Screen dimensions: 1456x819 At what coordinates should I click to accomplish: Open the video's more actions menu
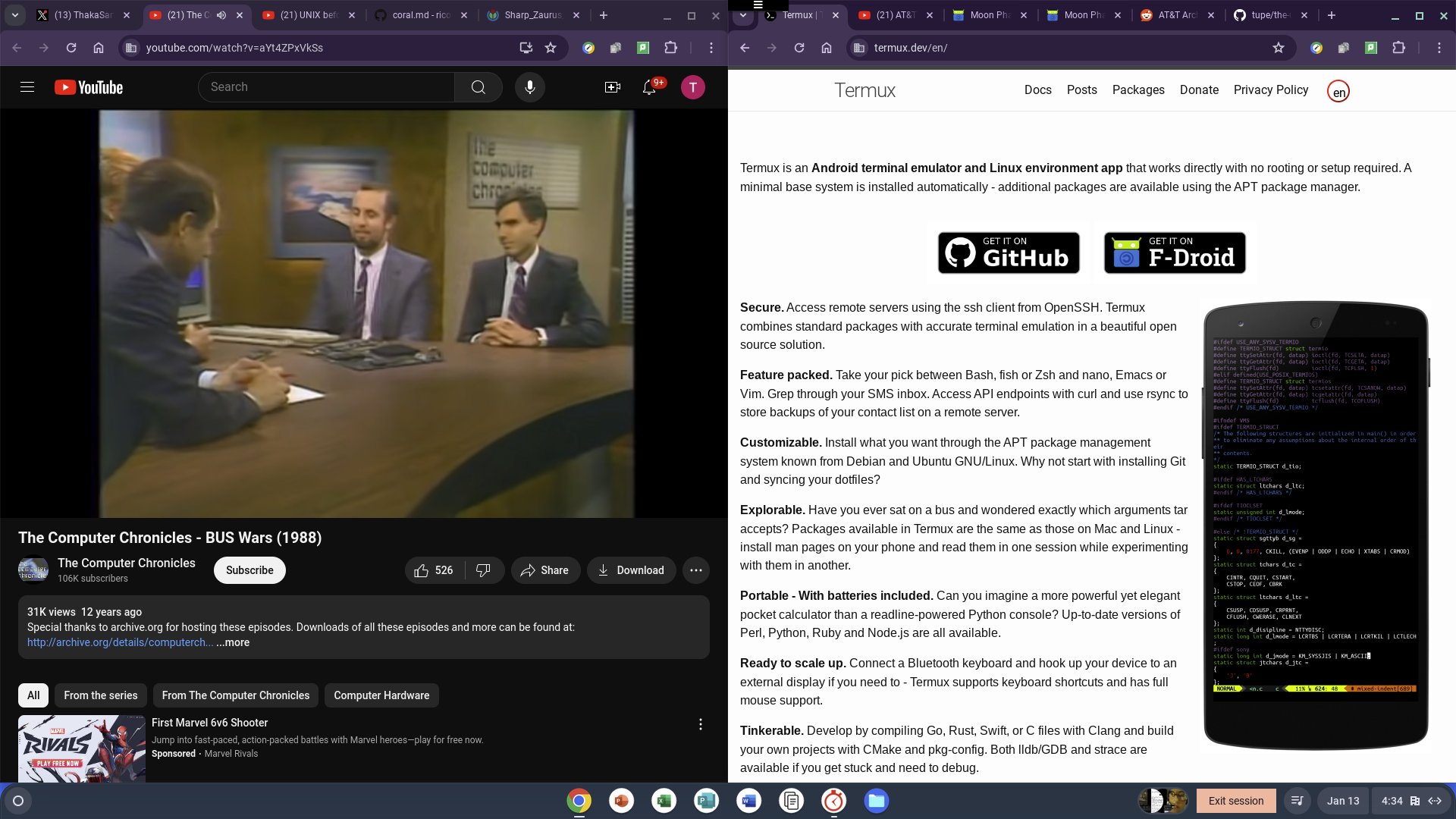(696, 570)
